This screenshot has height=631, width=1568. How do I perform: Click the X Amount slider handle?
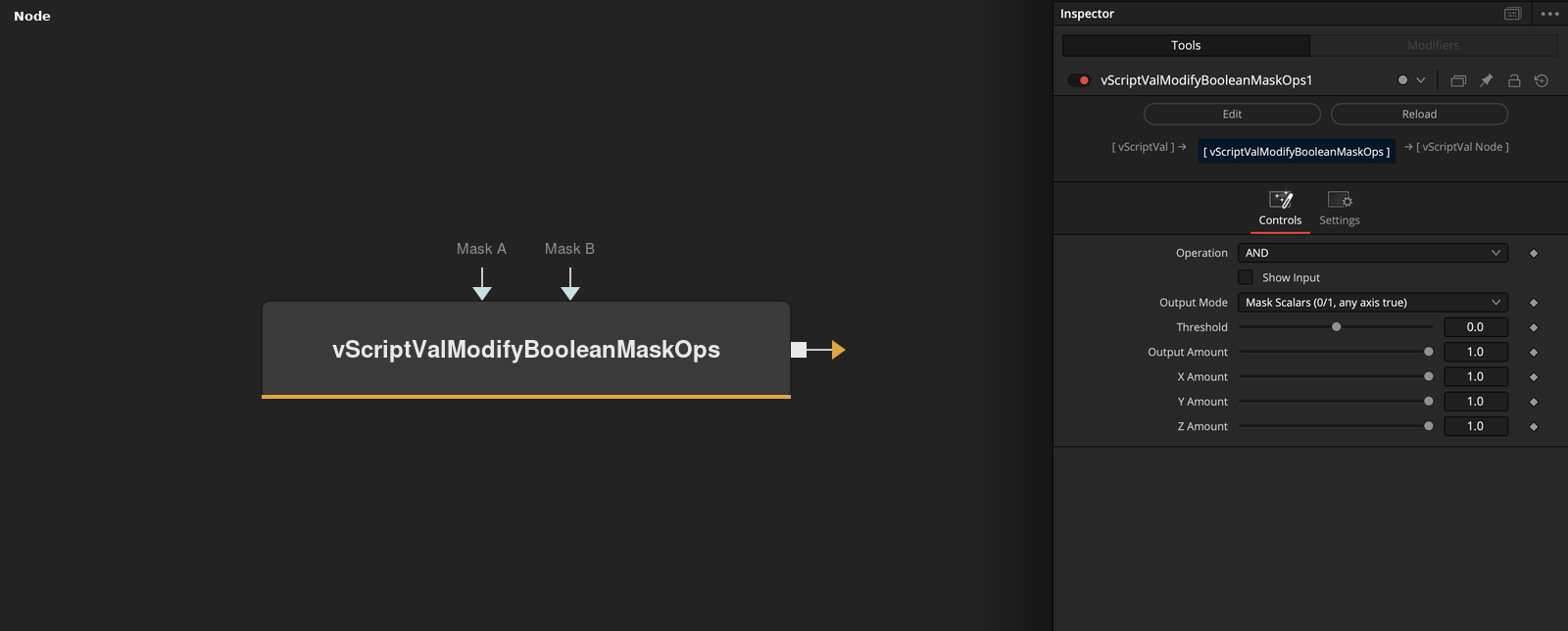pyautogui.click(x=1429, y=376)
